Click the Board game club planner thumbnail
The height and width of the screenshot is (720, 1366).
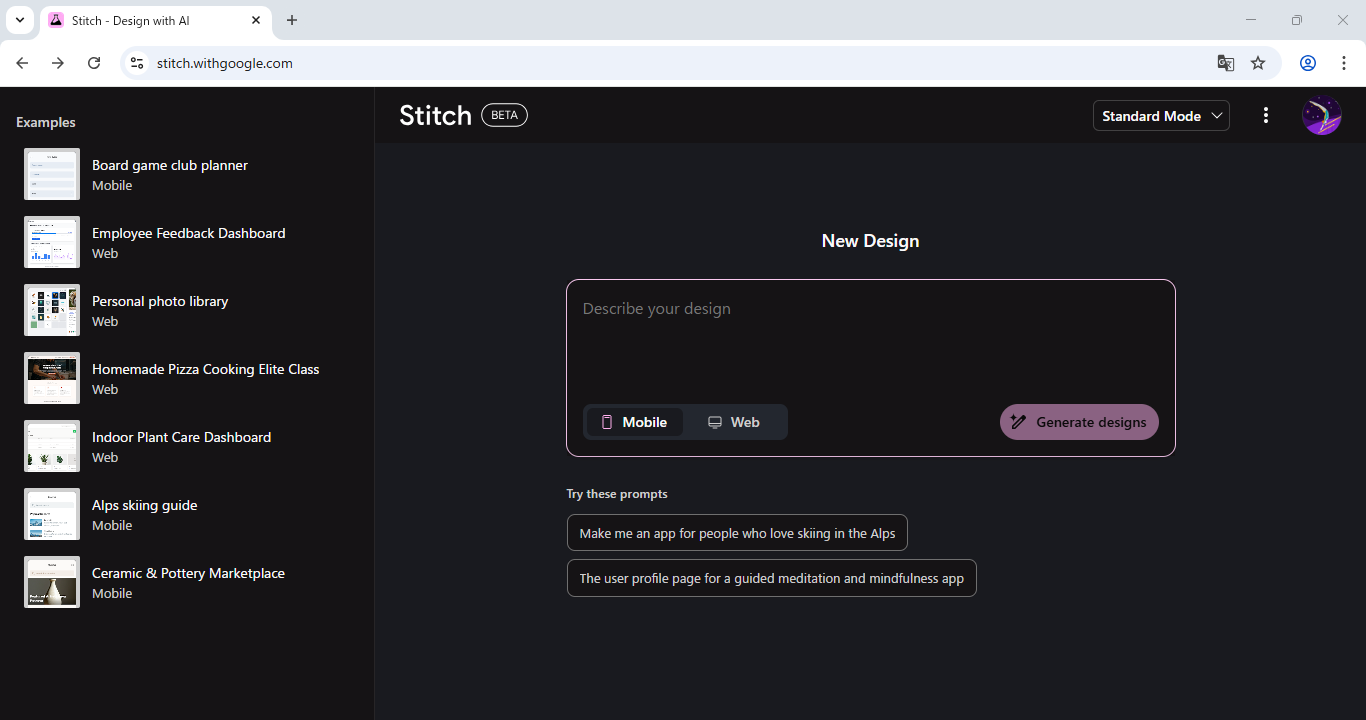(x=52, y=174)
